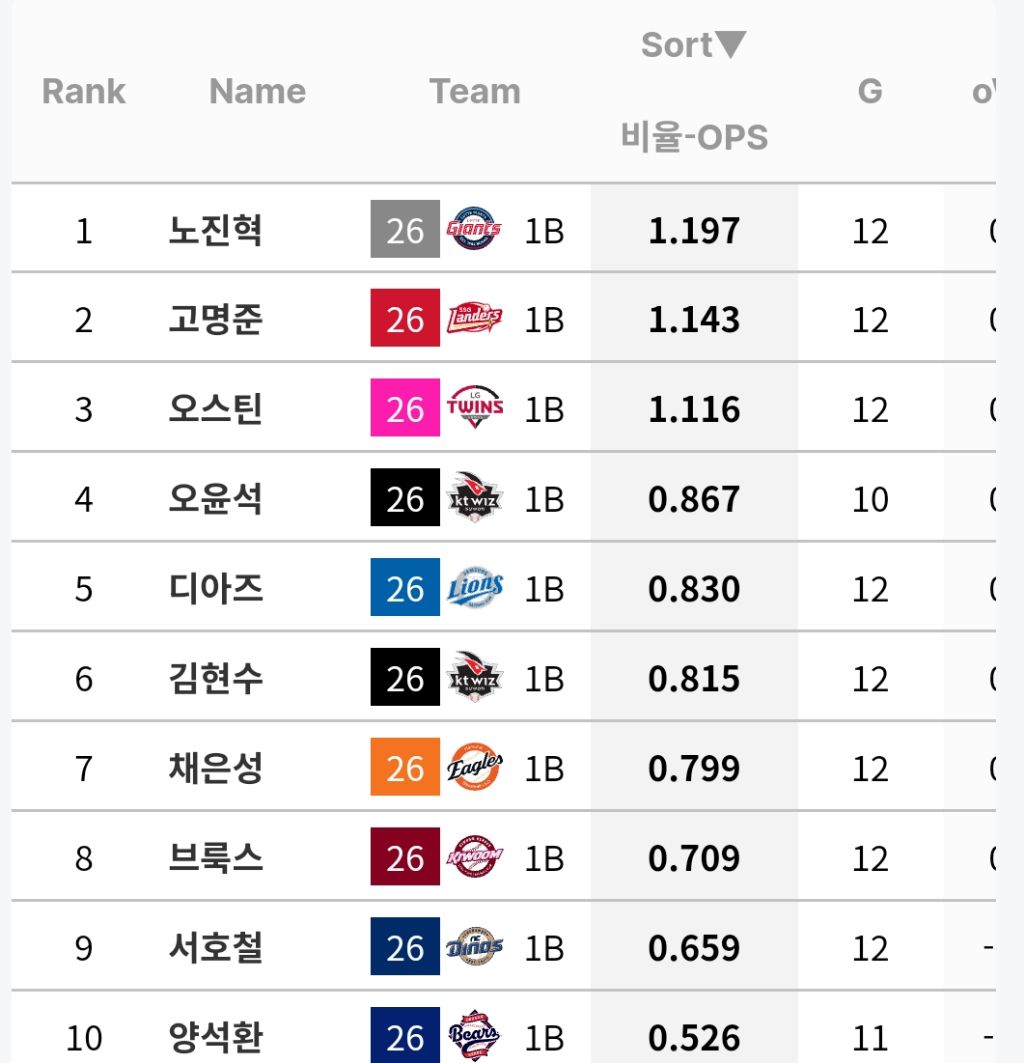Click the Samsung Lions team logo

point(474,588)
